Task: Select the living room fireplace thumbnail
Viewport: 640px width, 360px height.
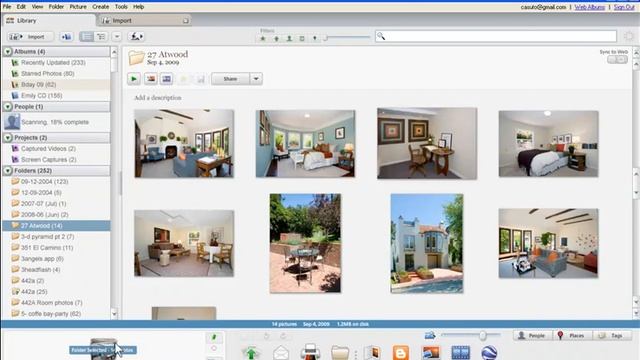Action: (x=184, y=143)
